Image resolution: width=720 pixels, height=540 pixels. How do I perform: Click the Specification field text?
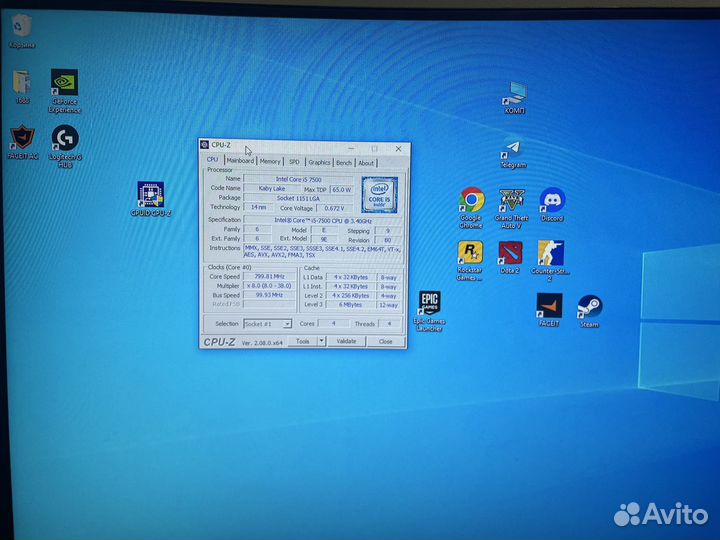(323, 220)
